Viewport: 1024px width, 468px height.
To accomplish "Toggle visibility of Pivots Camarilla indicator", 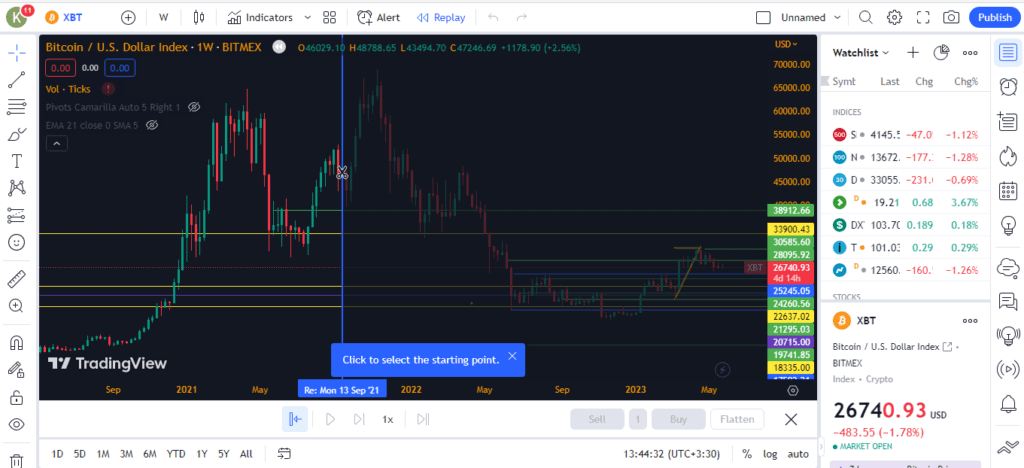I will [195, 107].
